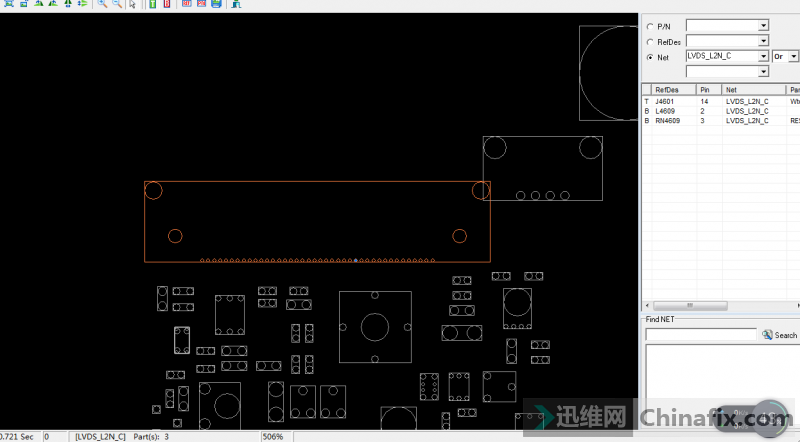Image resolution: width=800 pixels, height=442 pixels.
Task: Select the P/N radio button
Action: click(650, 27)
